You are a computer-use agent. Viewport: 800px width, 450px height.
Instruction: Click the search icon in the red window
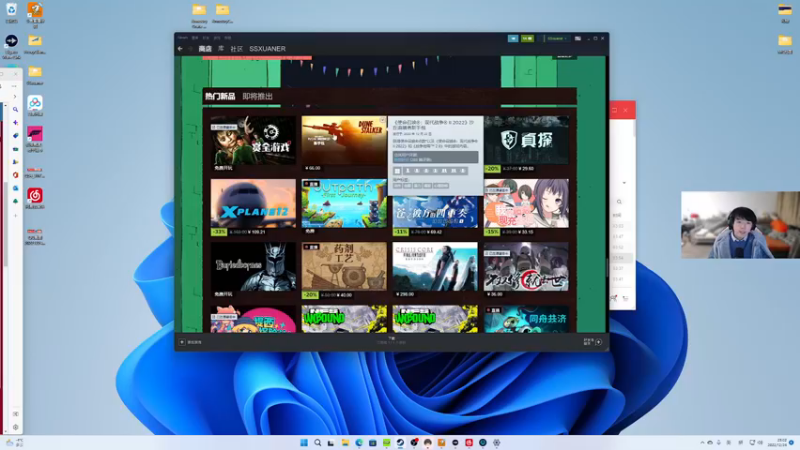tap(619, 202)
